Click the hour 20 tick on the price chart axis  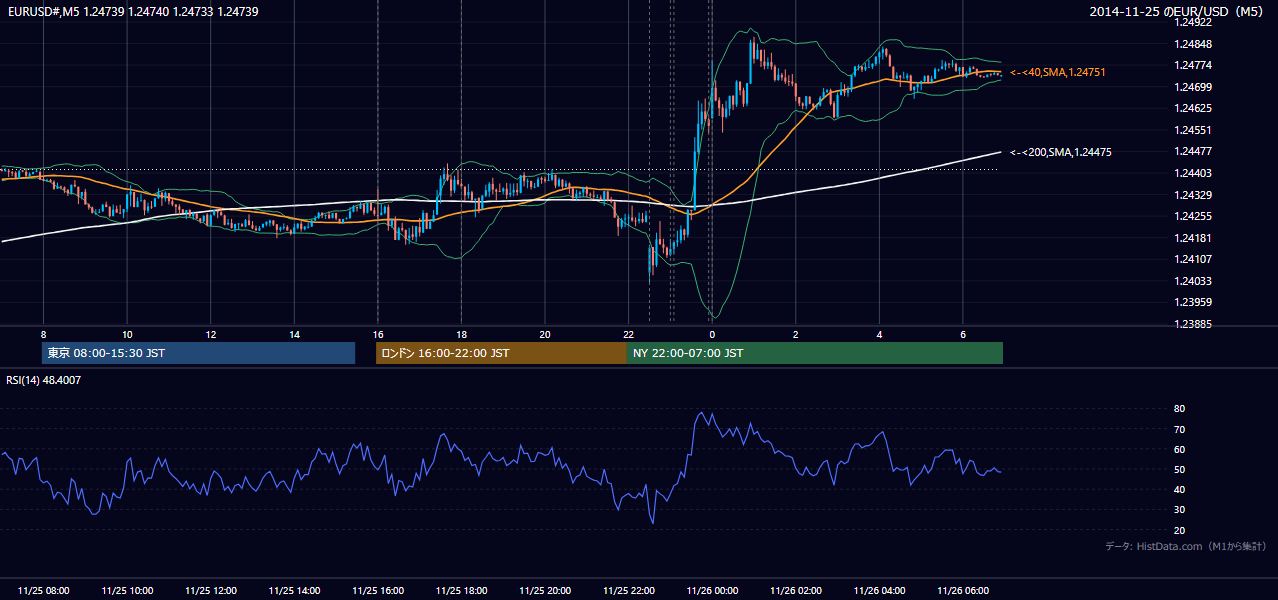(x=545, y=334)
